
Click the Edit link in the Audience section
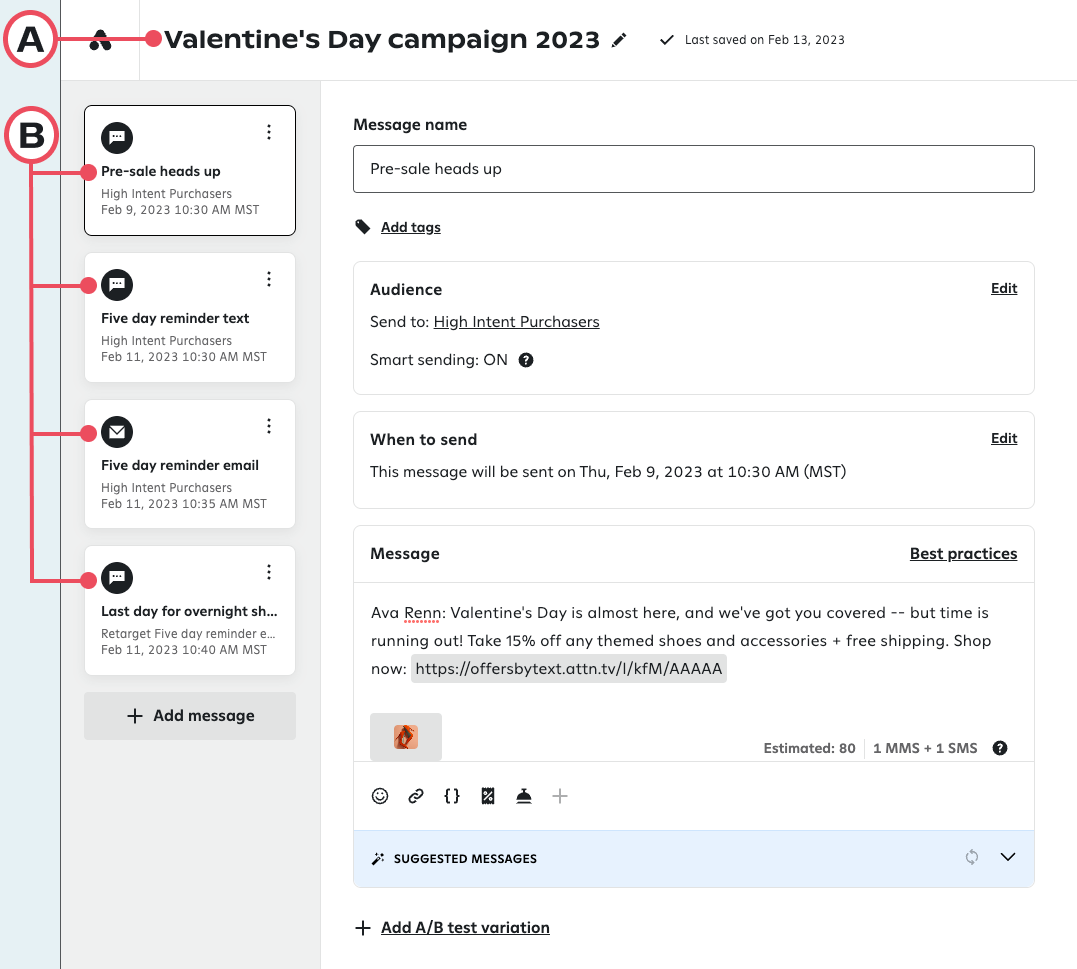1003,288
